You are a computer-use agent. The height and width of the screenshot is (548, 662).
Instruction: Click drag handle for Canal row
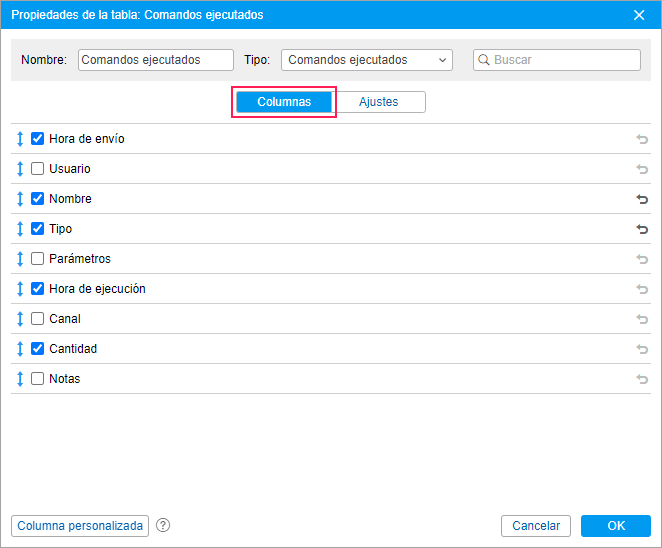tap(20, 319)
